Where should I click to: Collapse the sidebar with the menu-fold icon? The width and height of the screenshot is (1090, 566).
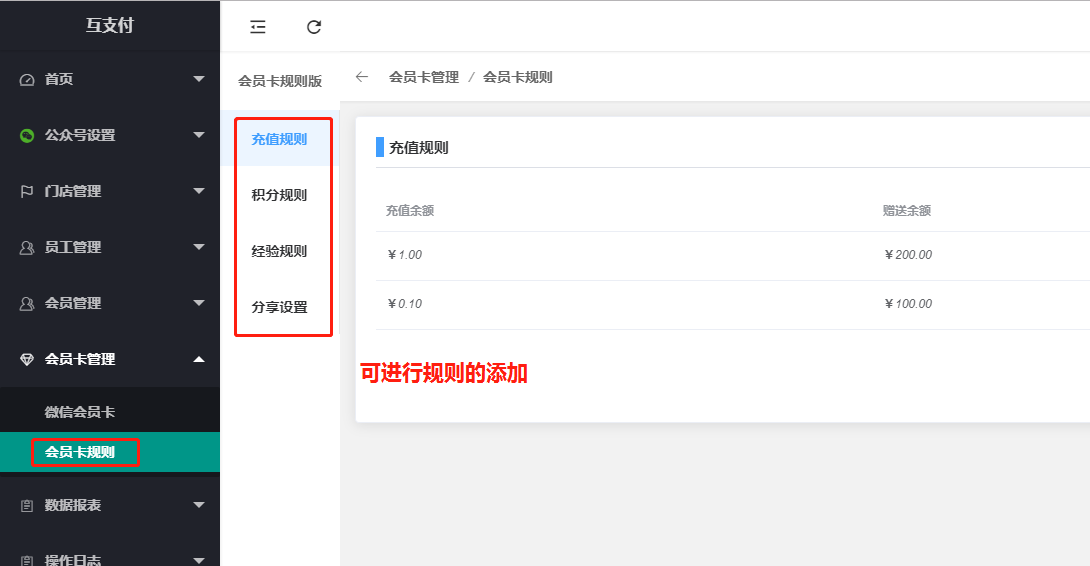pyautogui.click(x=258, y=27)
